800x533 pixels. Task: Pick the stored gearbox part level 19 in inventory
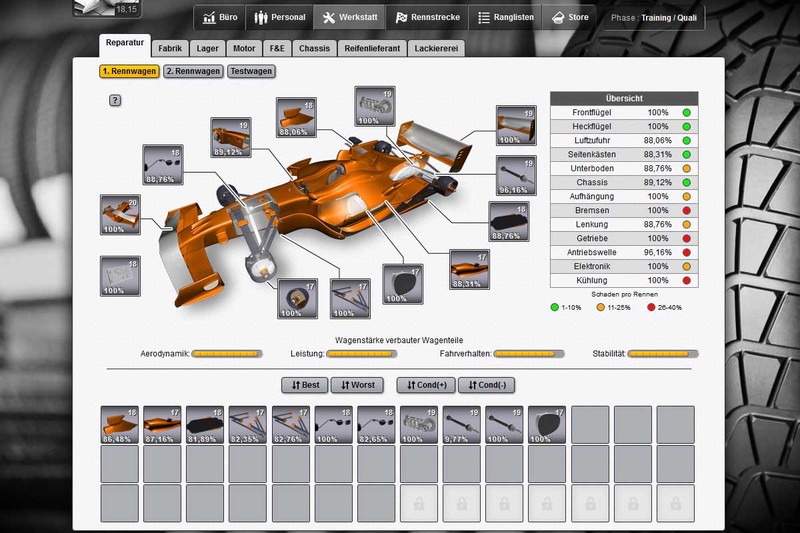[x=419, y=425]
